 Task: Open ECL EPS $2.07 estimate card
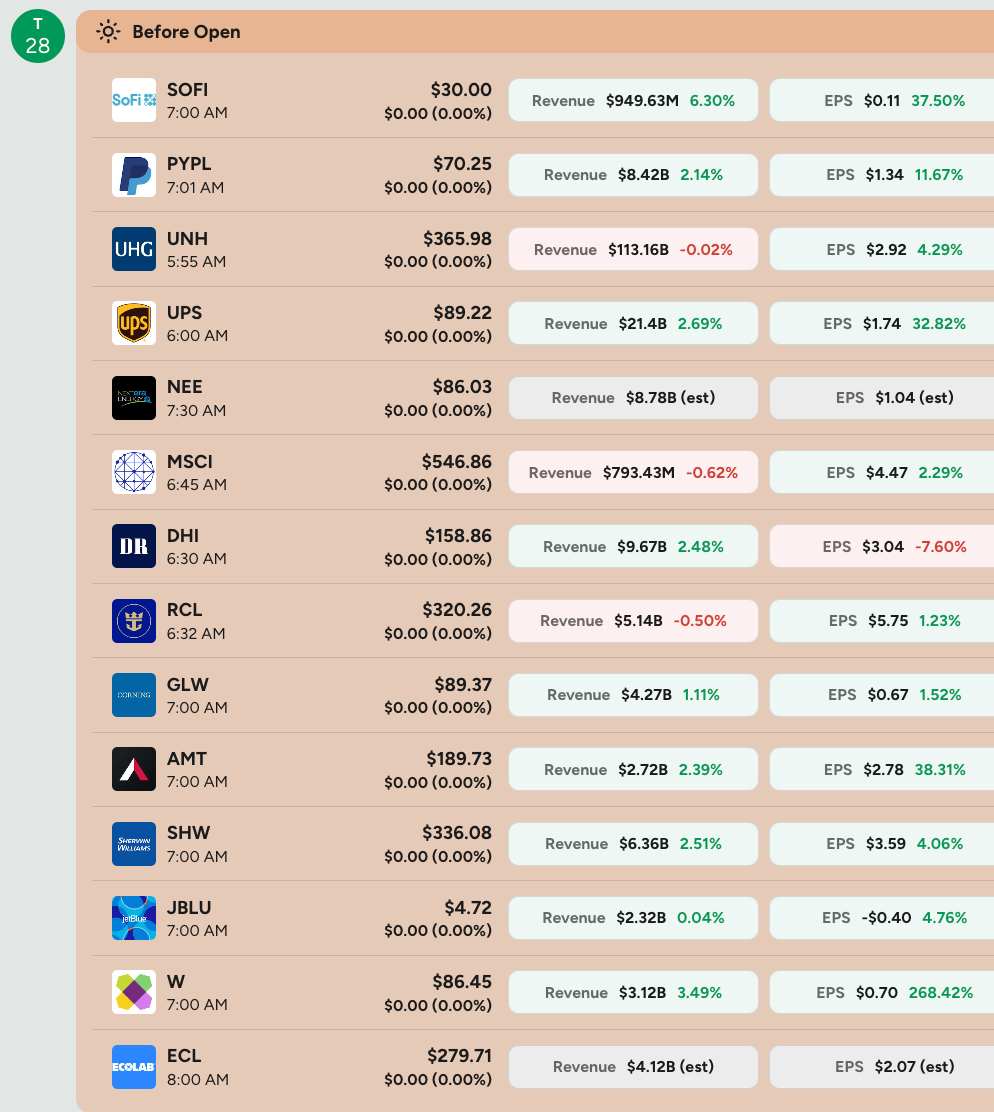coord(882,1067)
